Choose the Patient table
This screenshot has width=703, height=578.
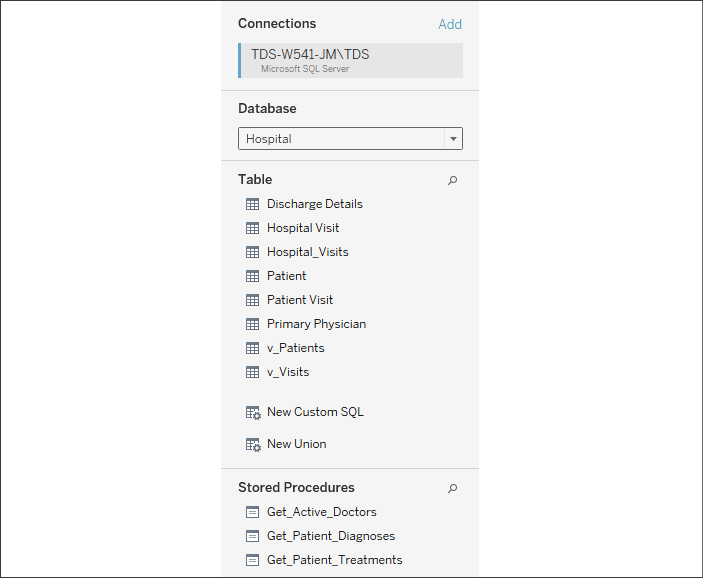pos(286,276)
